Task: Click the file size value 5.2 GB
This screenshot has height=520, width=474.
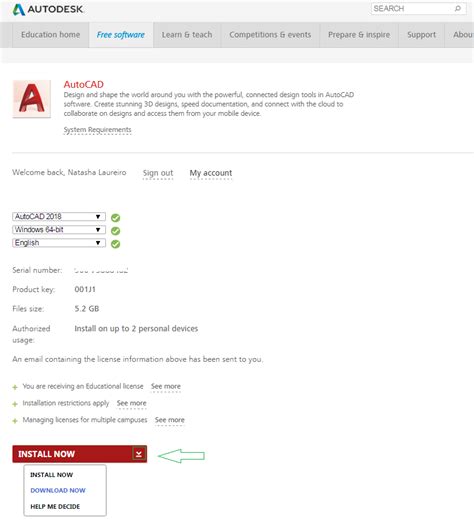Action: coord(87,309)
